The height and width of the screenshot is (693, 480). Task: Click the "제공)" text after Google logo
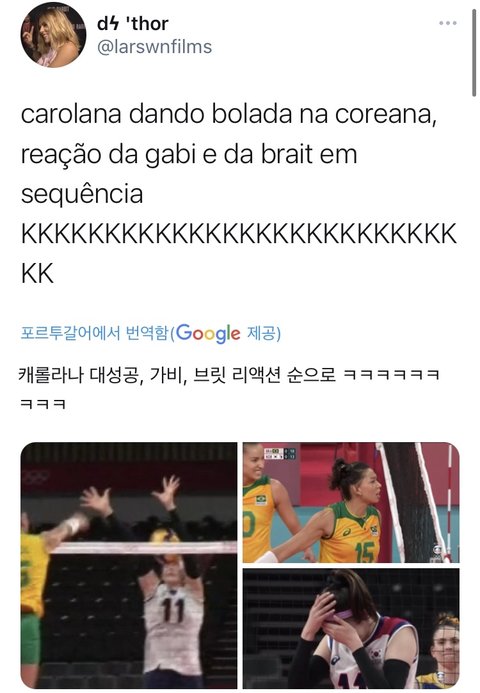pyautogui.click(x=264, y=333)
